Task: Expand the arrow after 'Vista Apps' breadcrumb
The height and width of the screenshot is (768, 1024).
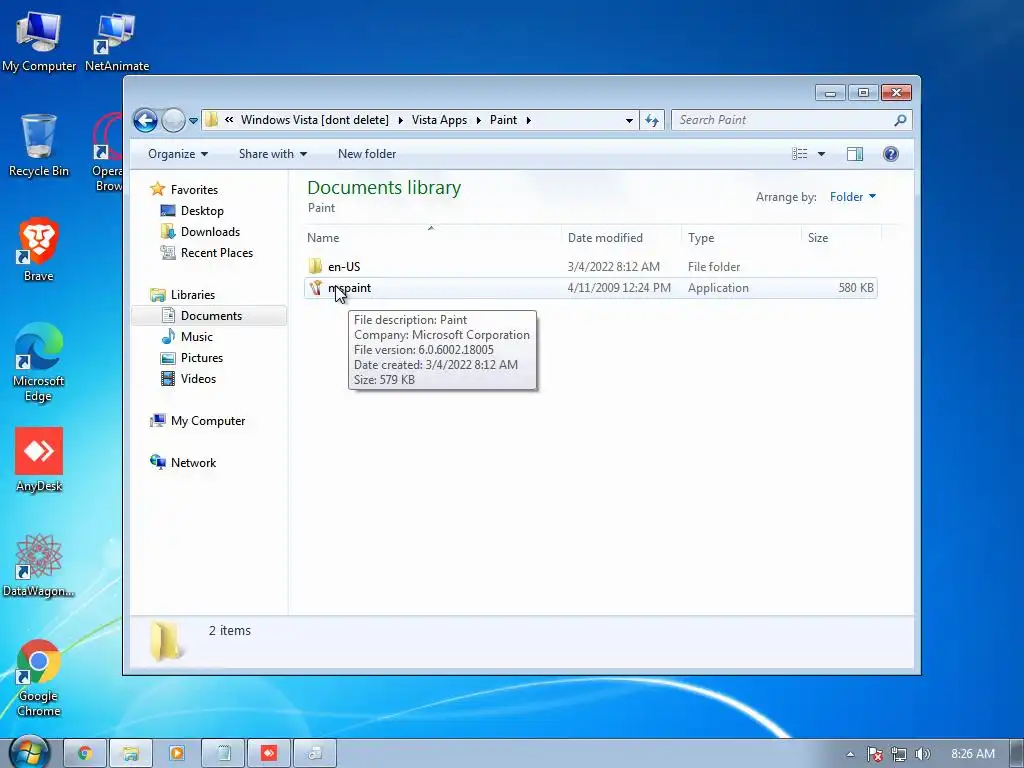Action: [x=479, y=120]
